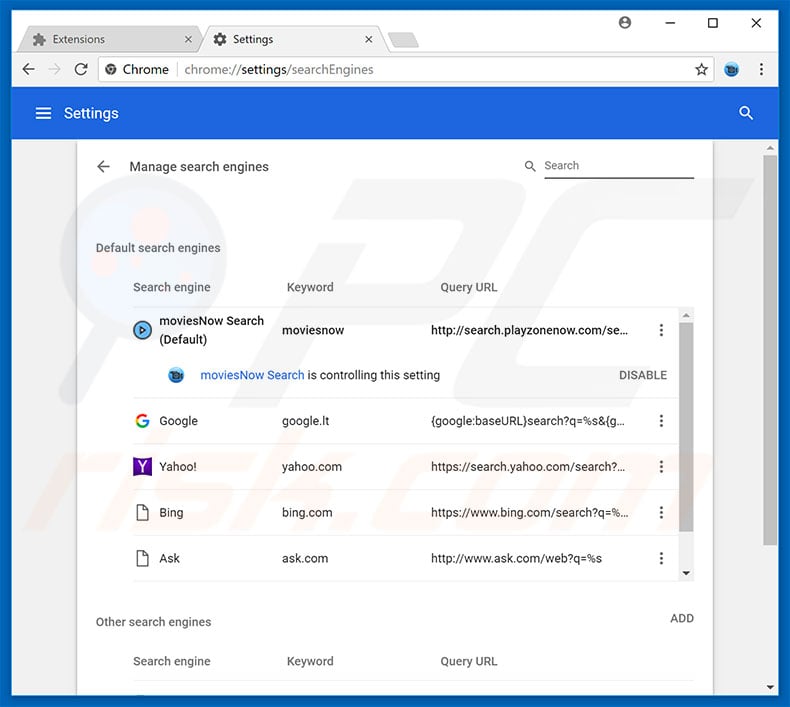Image resolution: width=790 pixels, height=707 pixels.
Task: Click the search.yahoo.com query URL
Action: (528, 467)
